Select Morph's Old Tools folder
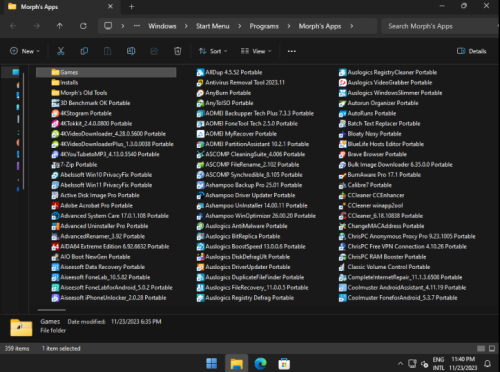500x372 pixels. pyautogui.click(x=79, y=93)
